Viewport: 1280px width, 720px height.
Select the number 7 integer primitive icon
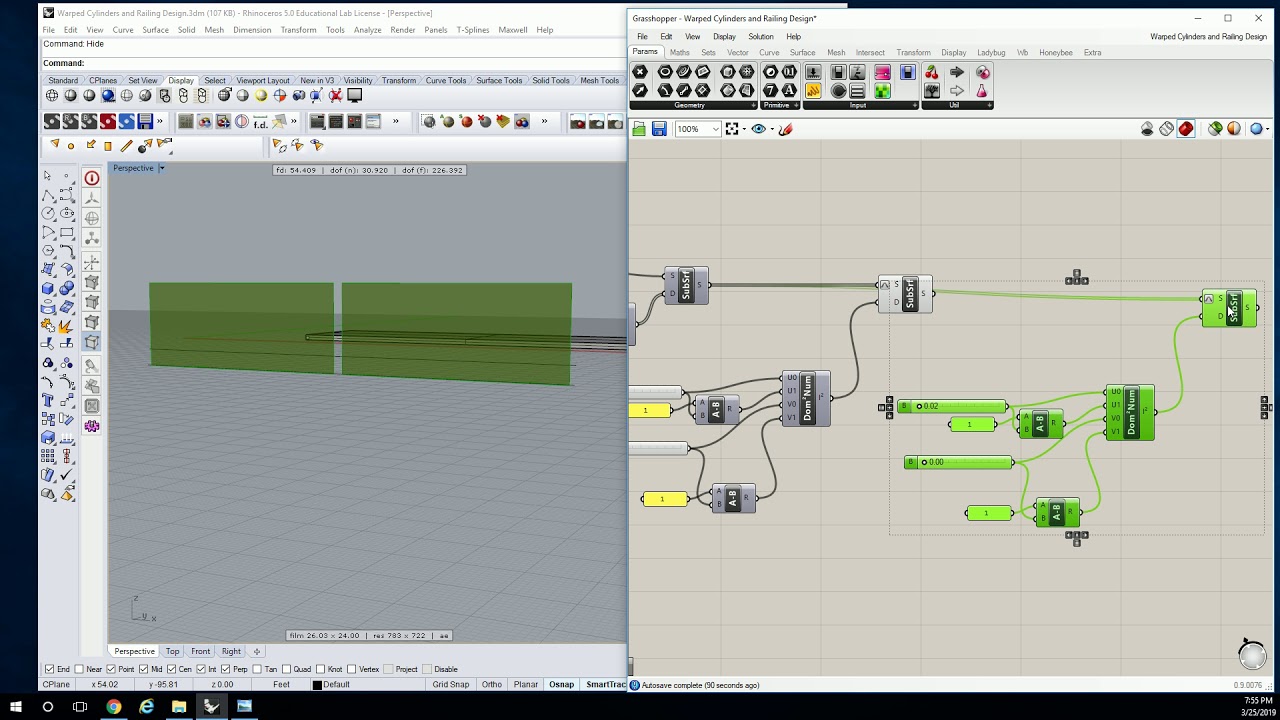770,91
